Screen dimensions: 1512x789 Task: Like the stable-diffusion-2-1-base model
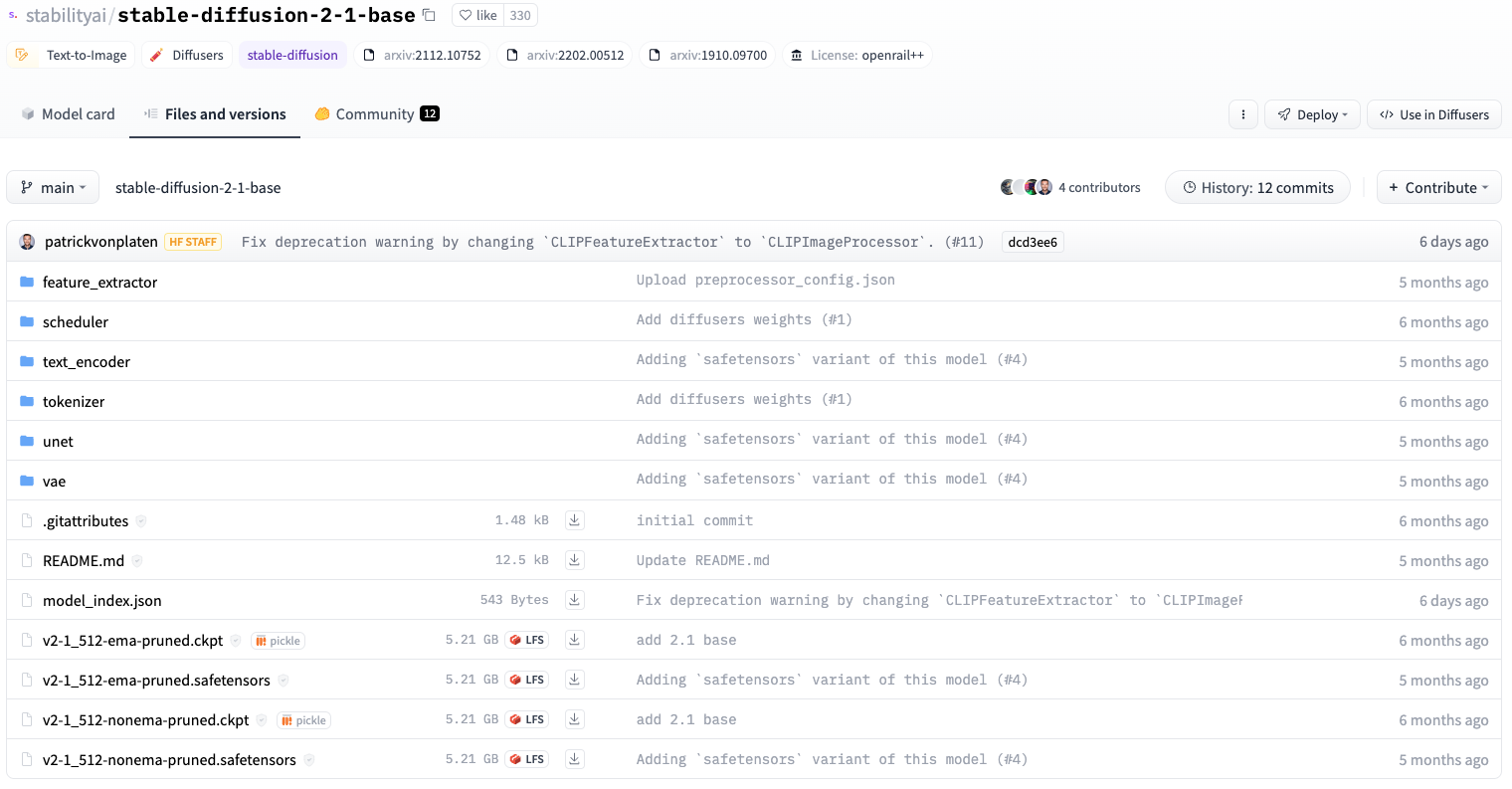[478, 15]
